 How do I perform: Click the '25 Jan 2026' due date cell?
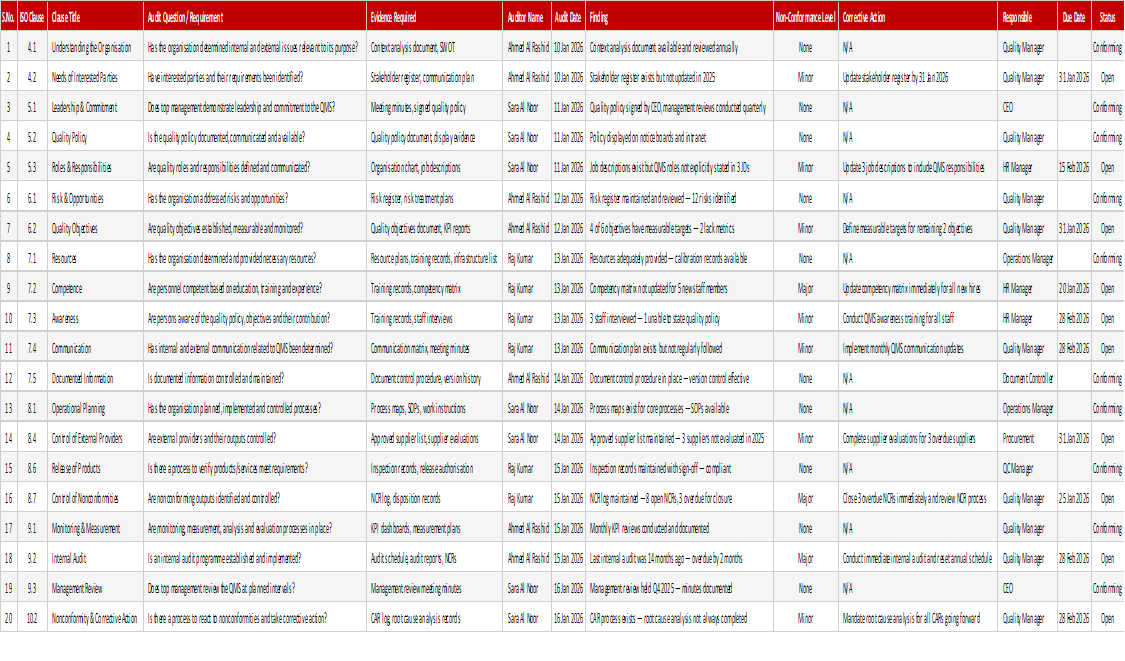1073,498
